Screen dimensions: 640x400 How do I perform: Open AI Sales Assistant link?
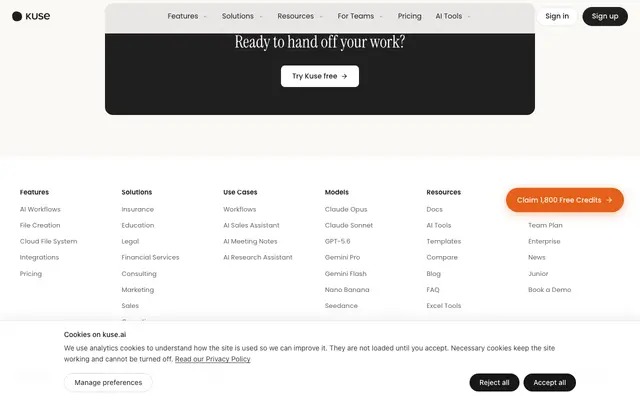(x=251, y=225)
